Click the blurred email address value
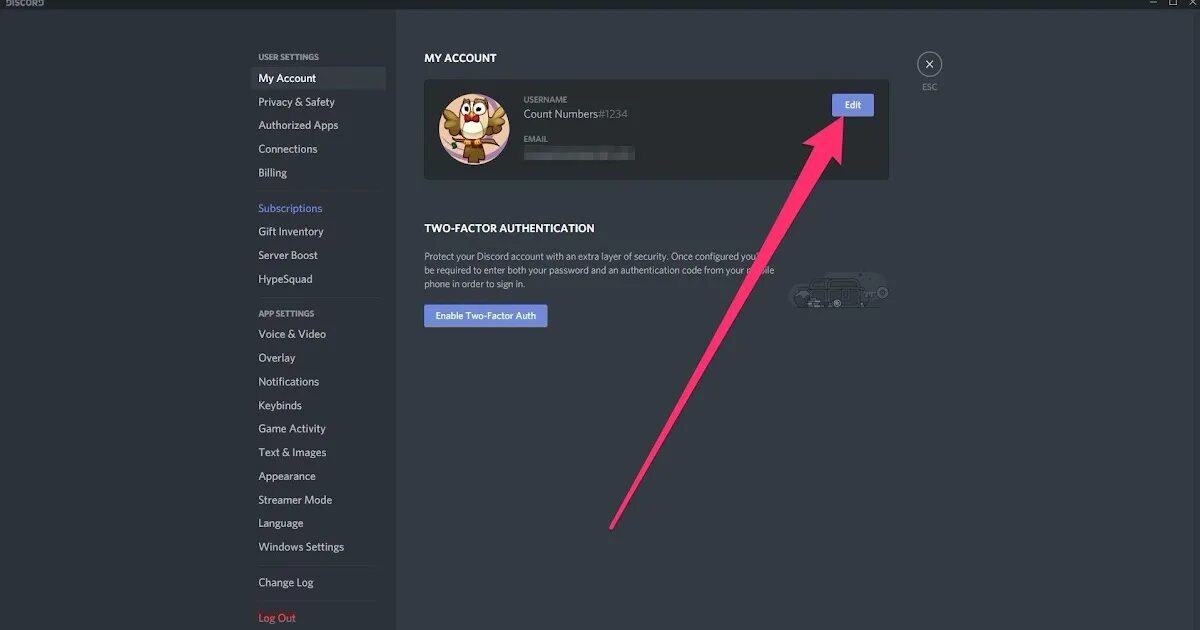1200x630 pixels. (579, 153)
